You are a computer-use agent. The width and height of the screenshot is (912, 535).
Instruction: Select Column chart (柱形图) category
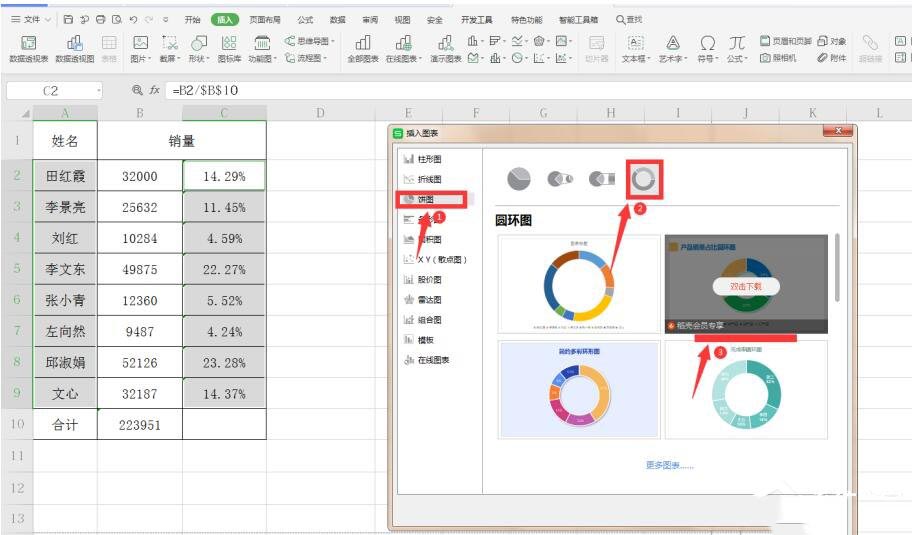(422, 159)
